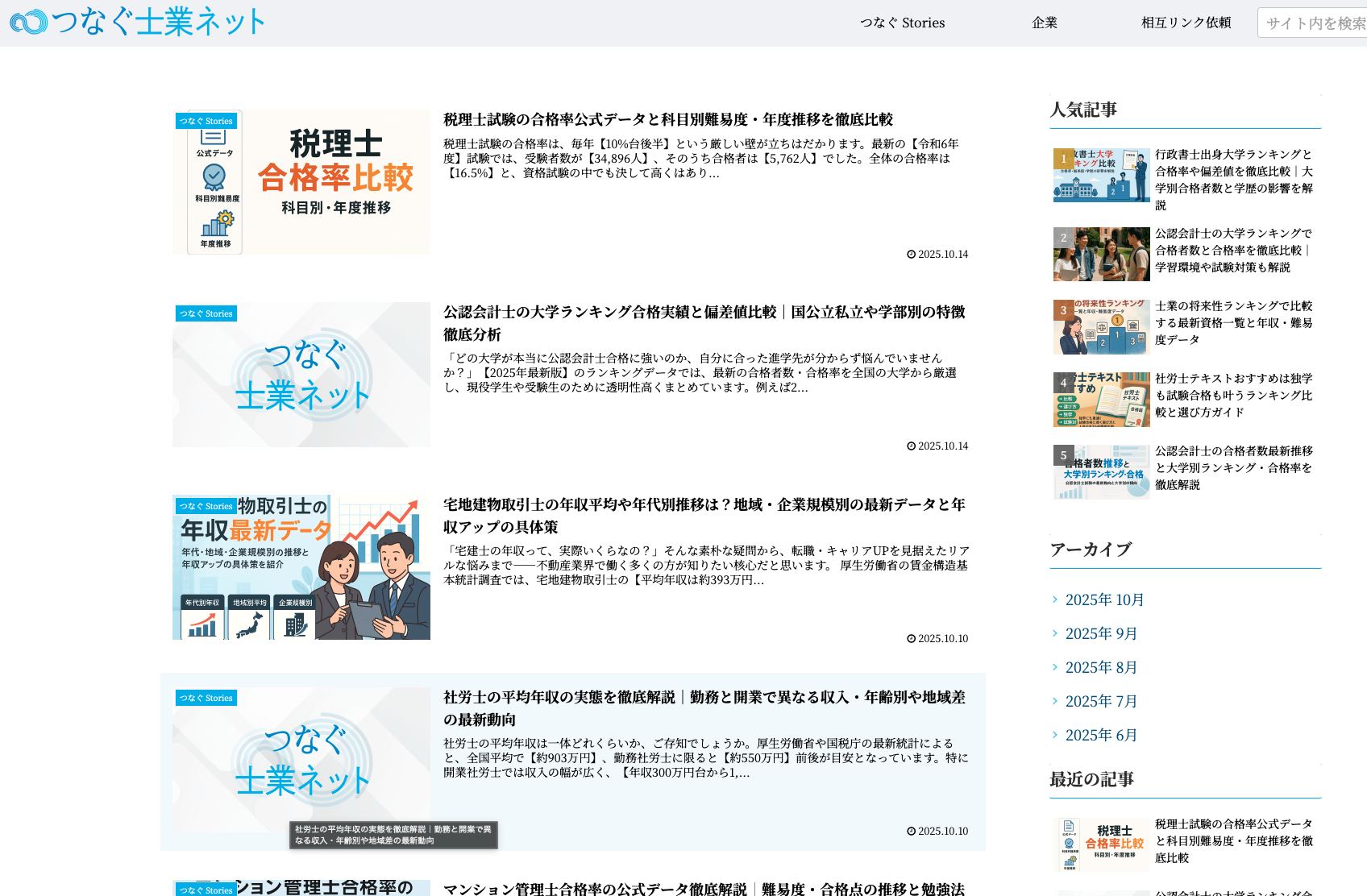Open the 税理士 合格率比較 article thumbnail
This screenshot has height=896, width=1367.
[x=301, y=182]
